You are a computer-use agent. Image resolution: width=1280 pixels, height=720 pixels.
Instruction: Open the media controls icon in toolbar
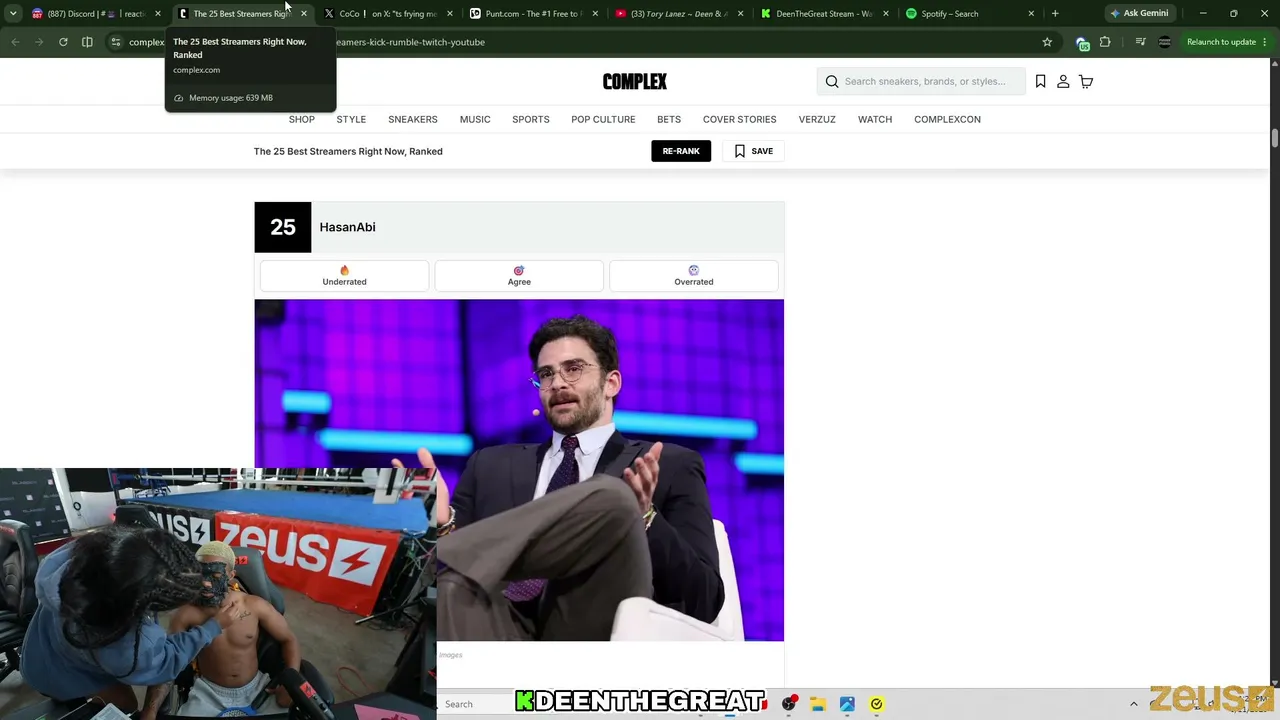[1140, 42]
